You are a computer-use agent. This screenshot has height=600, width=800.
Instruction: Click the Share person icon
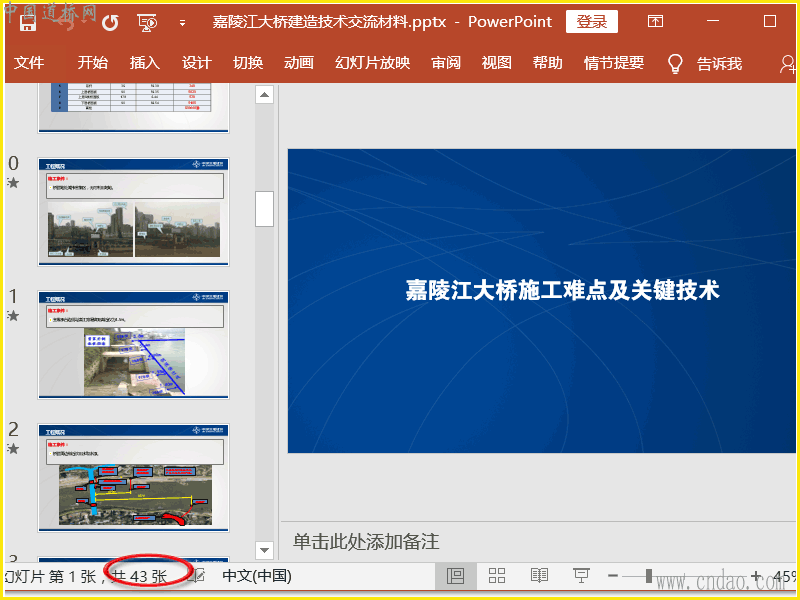click(788, 64)
